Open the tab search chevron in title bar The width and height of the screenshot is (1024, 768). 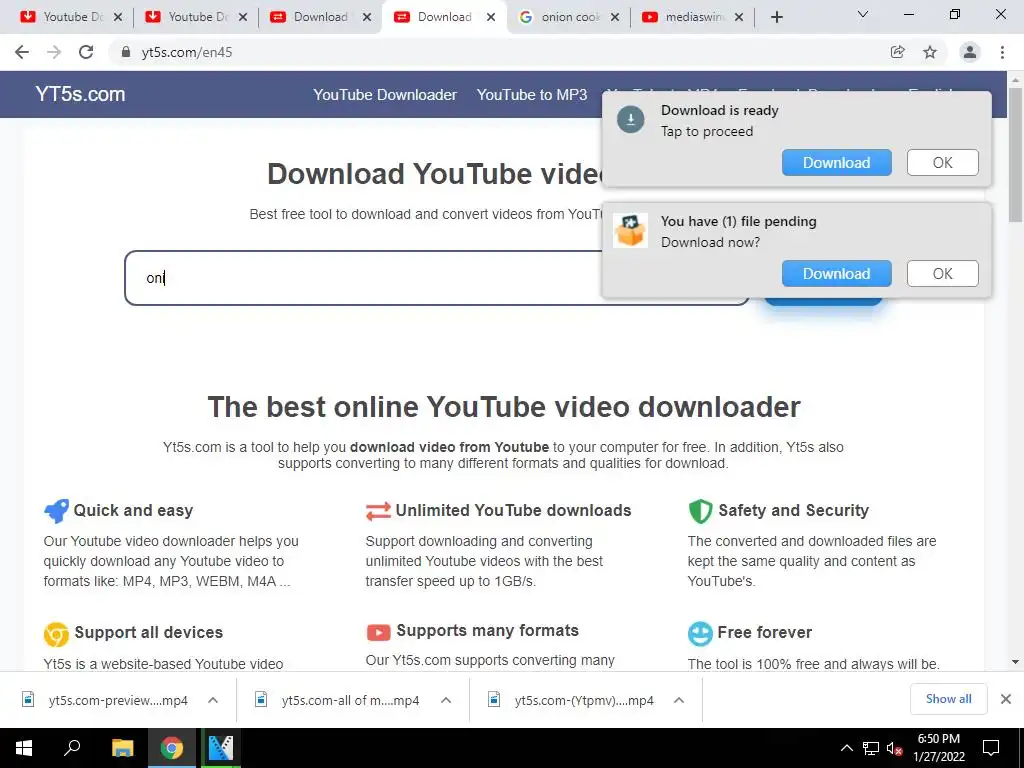pos(863,14)
